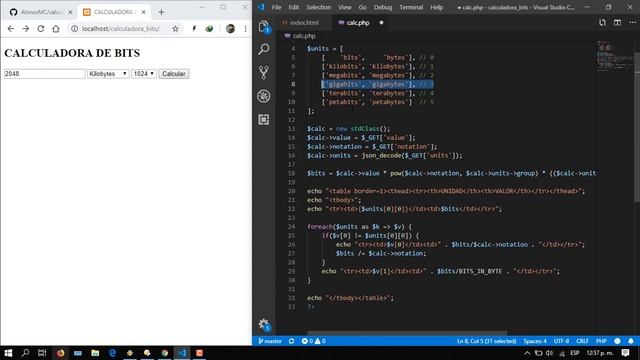640x360 pixels.
Task: Open the Windows action center
Action: pos(625,353)
